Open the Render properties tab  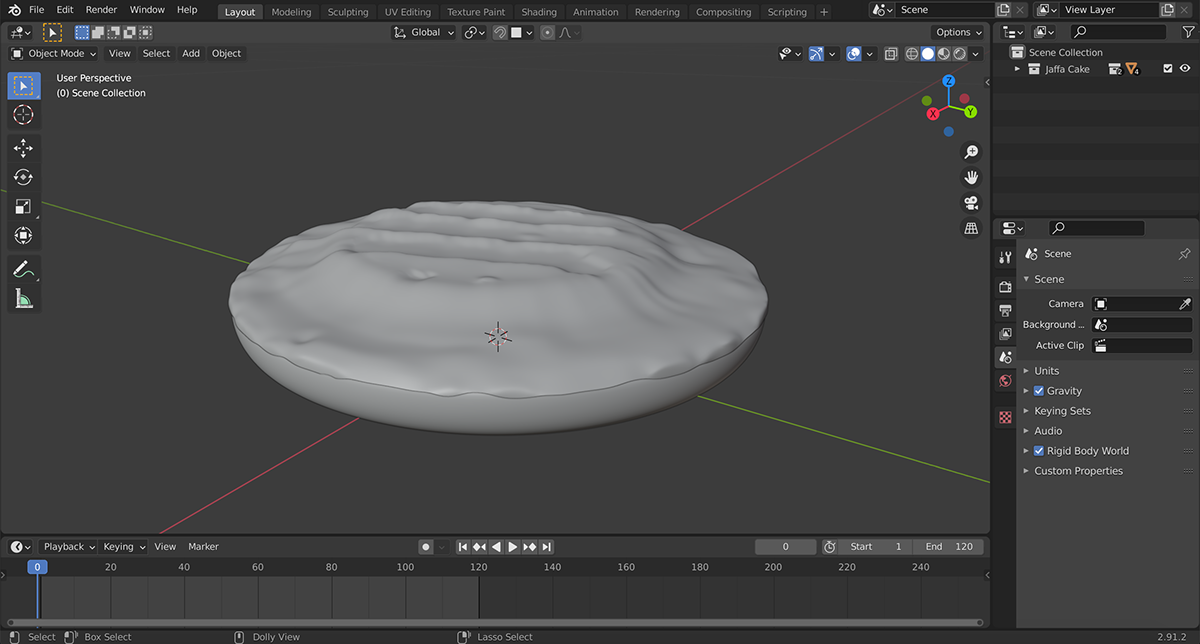pos(1006,286)
